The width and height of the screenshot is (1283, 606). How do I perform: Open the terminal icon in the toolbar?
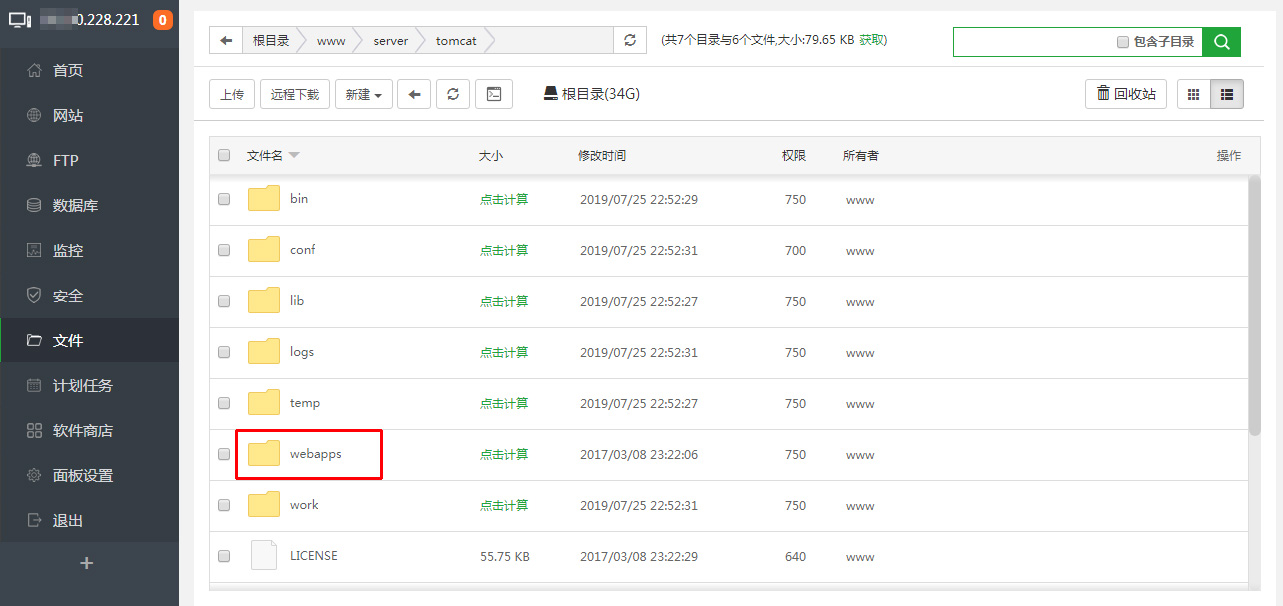coord(493,94)
